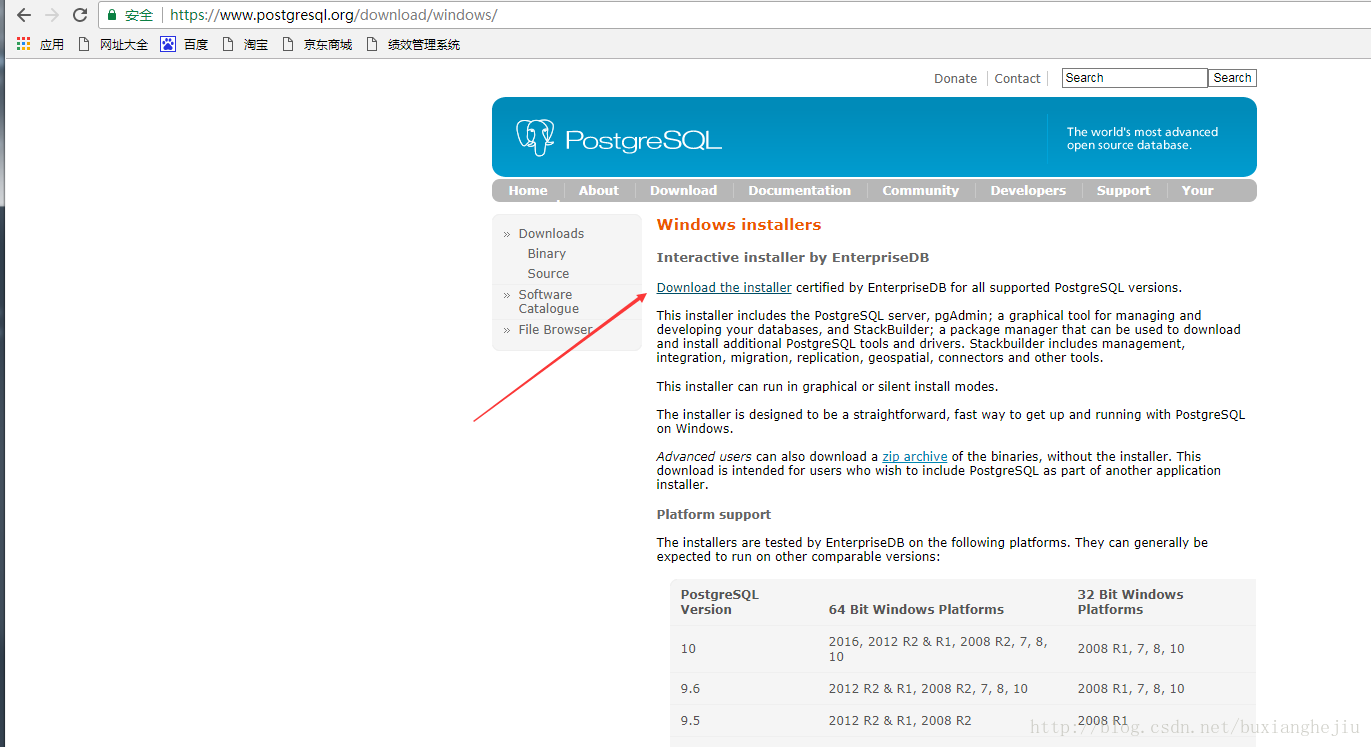The image size is (1371, 747).
Task: Open the 京东商城 bookmark
Action: (x=317, y=44)
